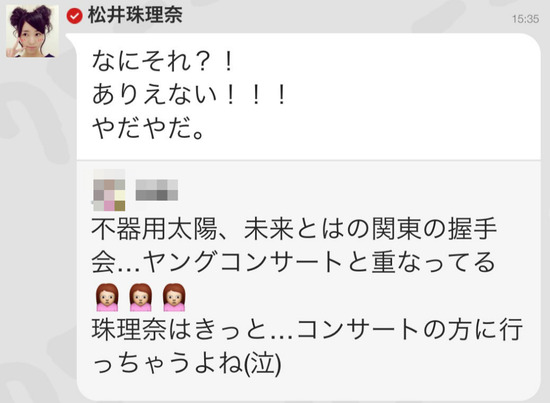Click the コンサートの方に行 phrase in quote
The height and width of the screenshot is (403, 550).
(410, 329)
